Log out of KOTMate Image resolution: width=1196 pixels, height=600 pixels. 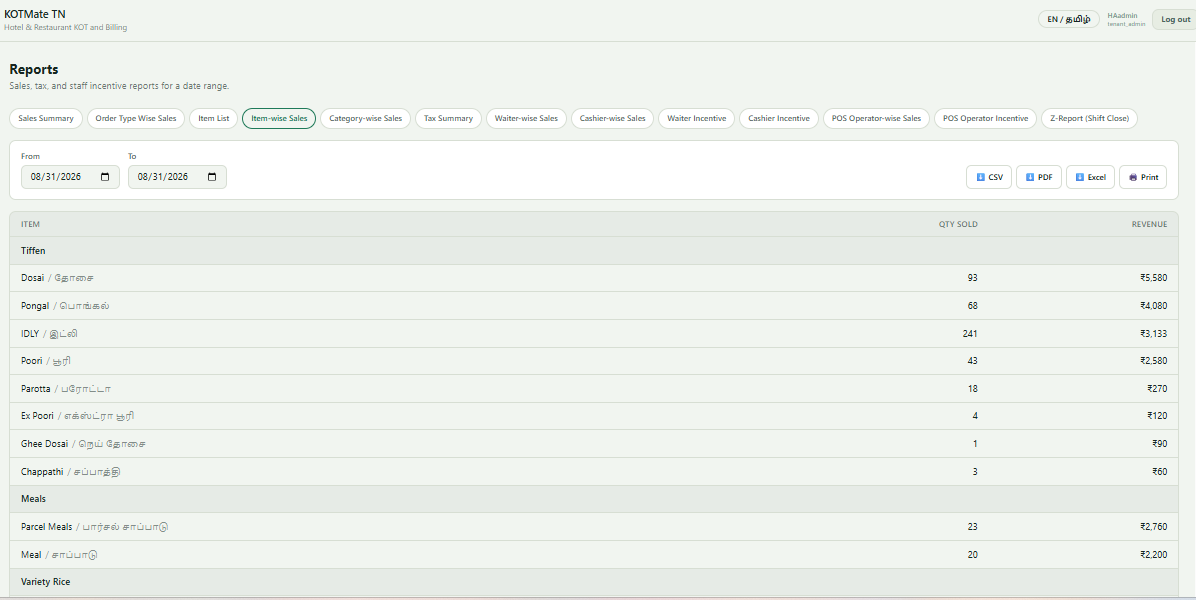(x=1175, y=19)
